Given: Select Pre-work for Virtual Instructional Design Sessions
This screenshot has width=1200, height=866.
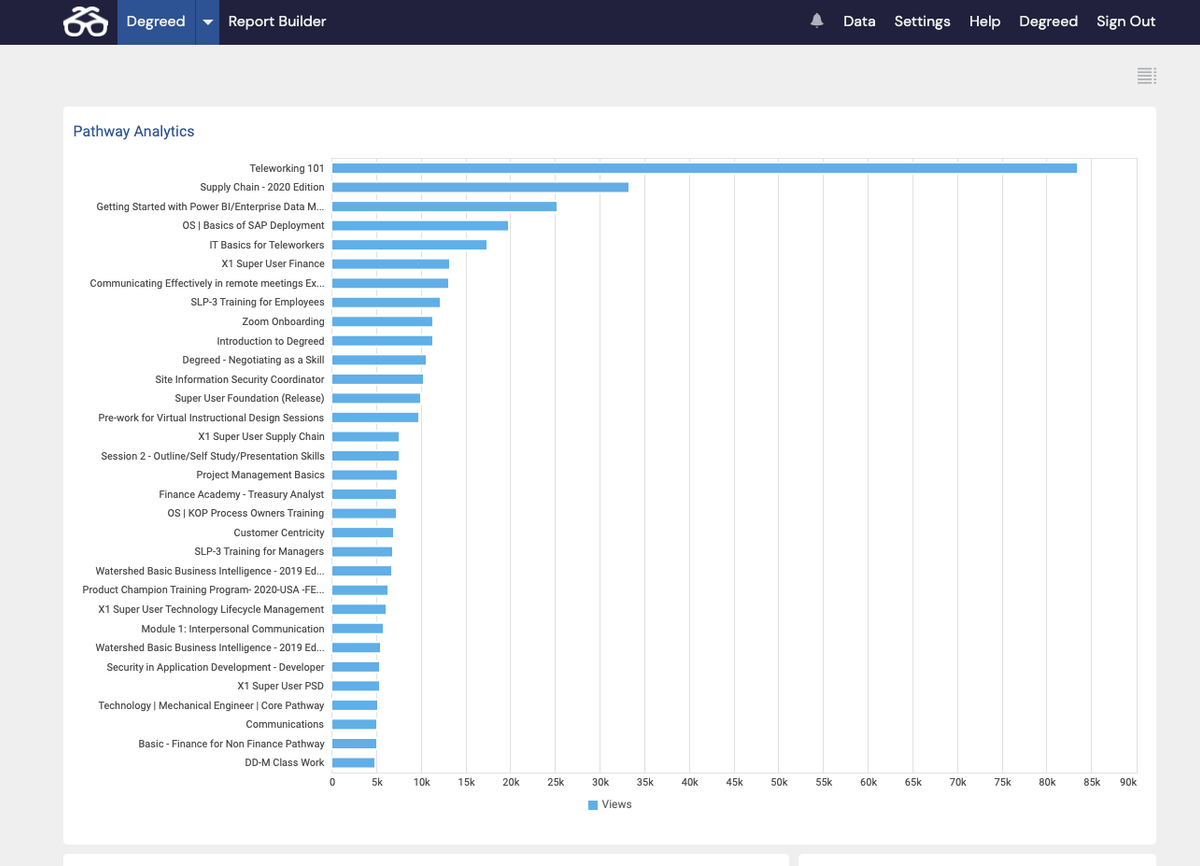Looking at the screenshot, I should [211, 418].
